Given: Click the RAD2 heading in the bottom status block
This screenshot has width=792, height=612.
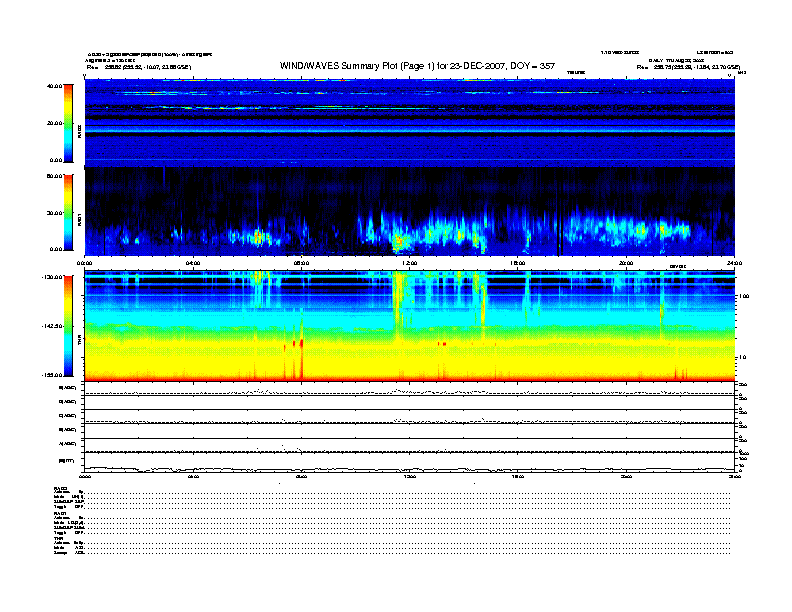Looking at the screenshot, I should (60, 488).
